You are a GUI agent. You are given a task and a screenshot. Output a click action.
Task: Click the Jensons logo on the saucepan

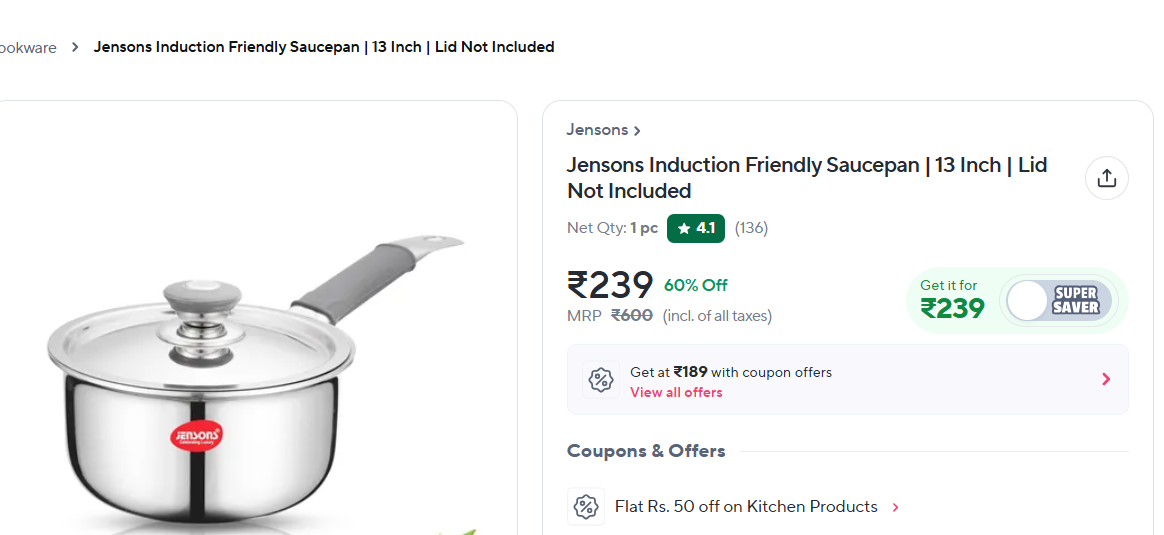pyautogui.click(x=198, y=436)
